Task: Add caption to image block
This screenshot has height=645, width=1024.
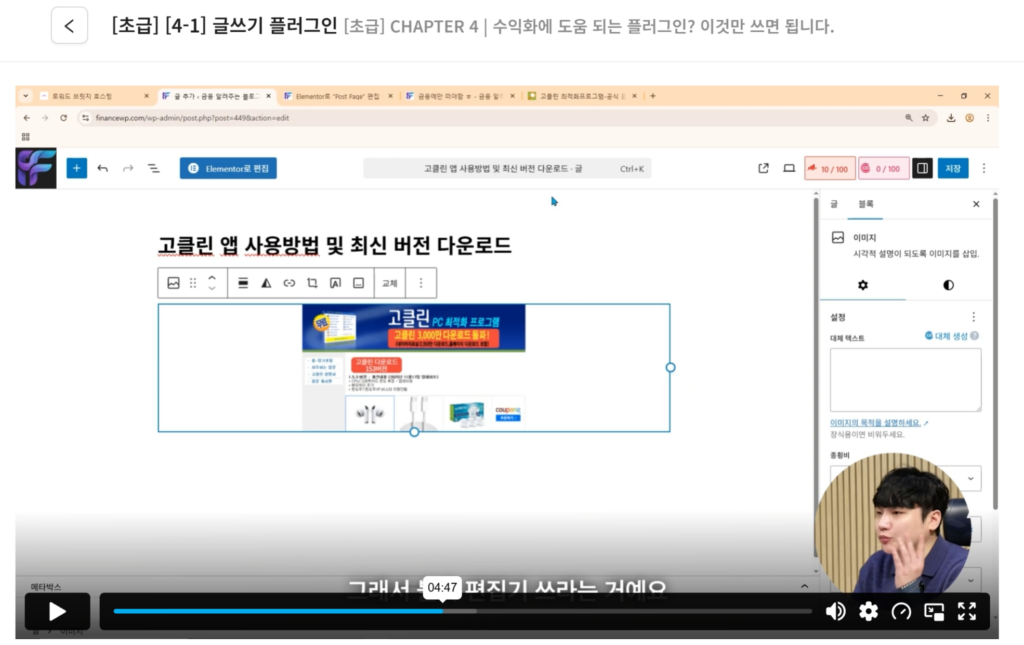Action: click(x=359, y=283)
